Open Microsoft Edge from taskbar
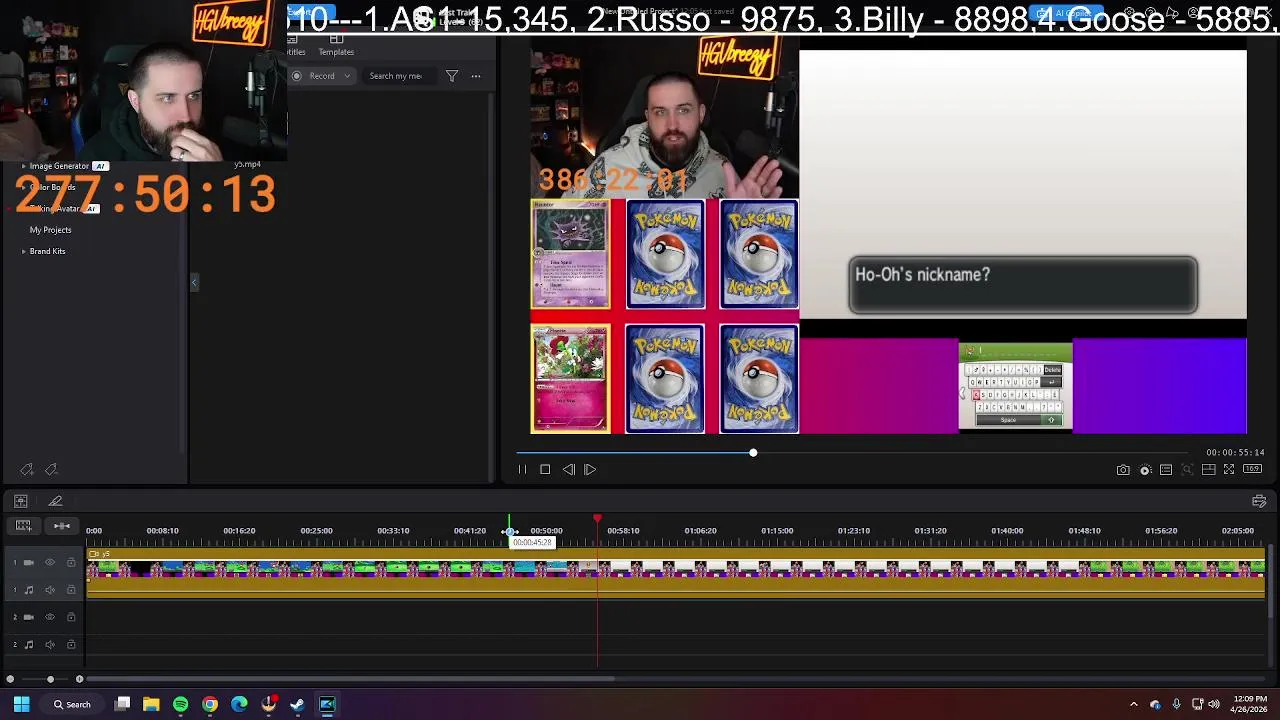Viewport: 1280px width, 720px height. coord(239,704)
